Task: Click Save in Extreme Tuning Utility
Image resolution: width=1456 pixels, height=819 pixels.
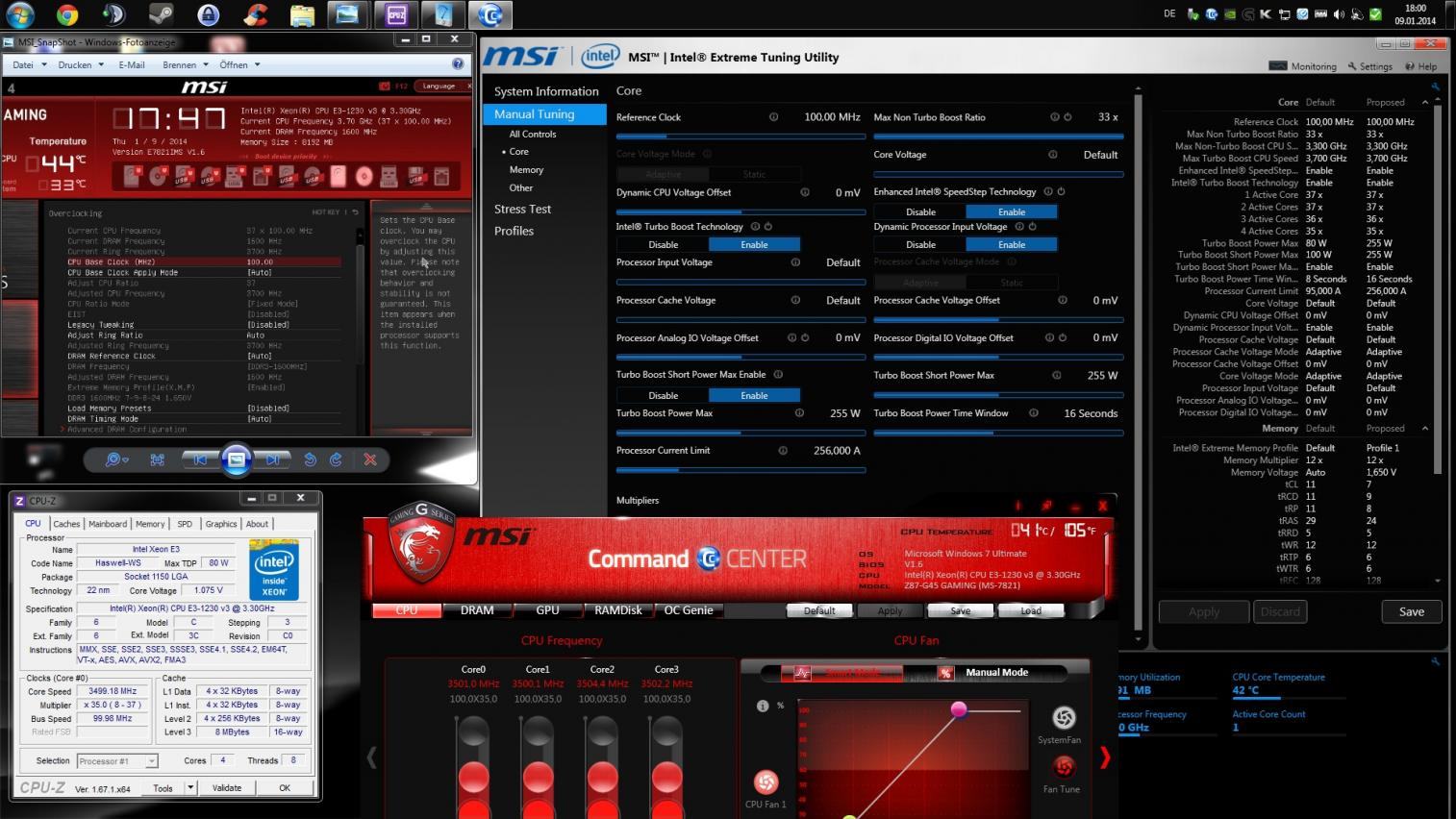Action: [1412, 611]
